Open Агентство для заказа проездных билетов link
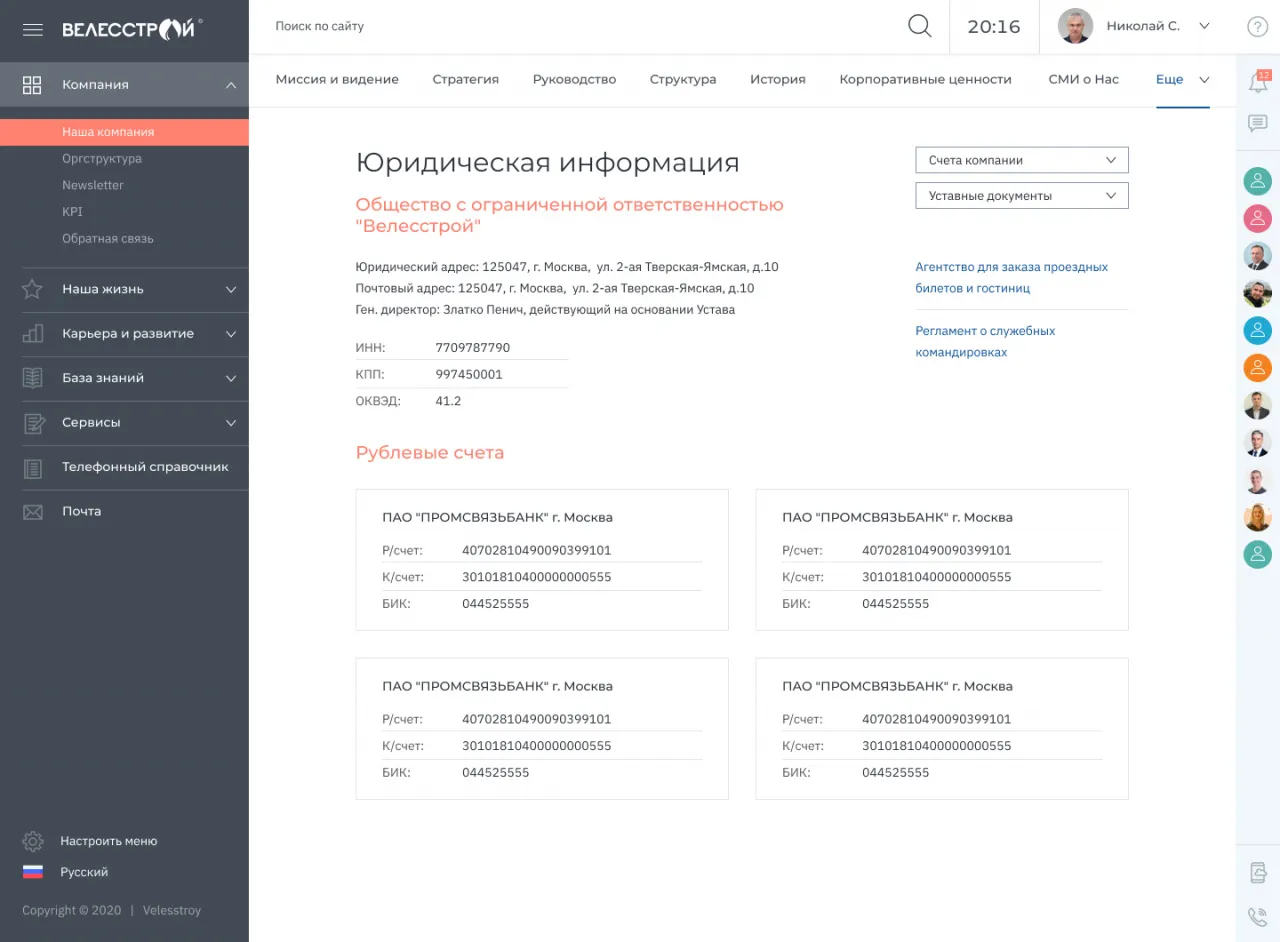The height and width of the screenshot is (942, 1280). (1011, 277)
